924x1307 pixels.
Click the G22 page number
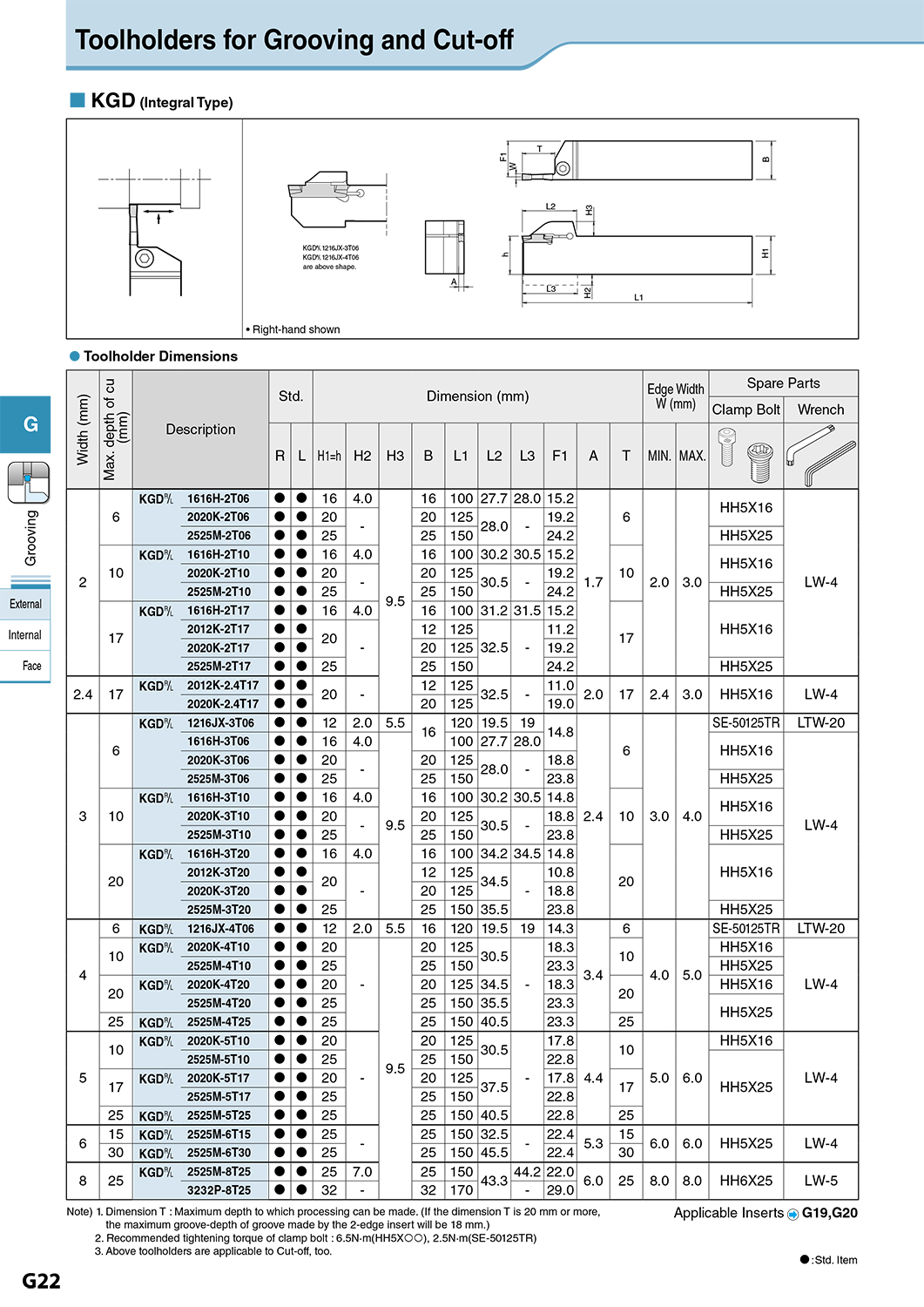pos(41,1281)
